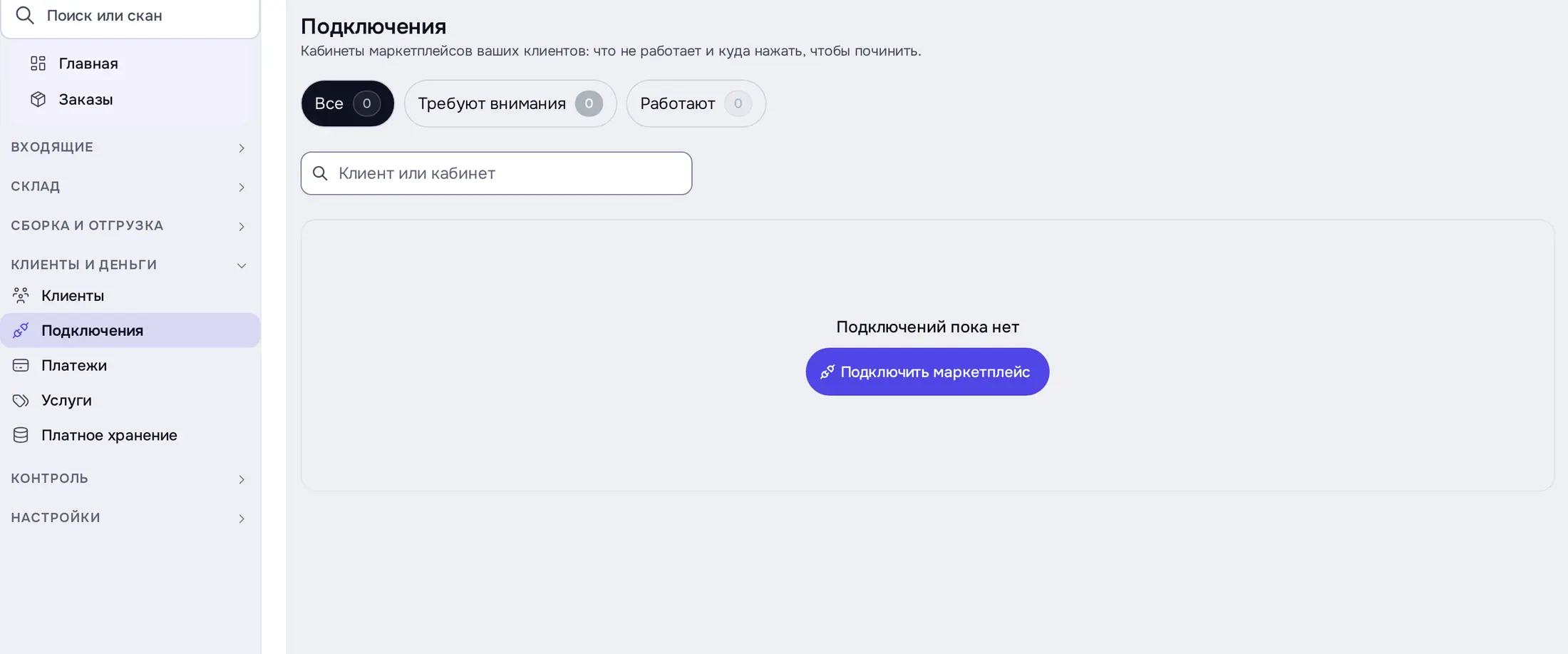Open the Услуги page
This screenshot has width=1568, height=654.
pyautogui.click(x=130, y=400)
